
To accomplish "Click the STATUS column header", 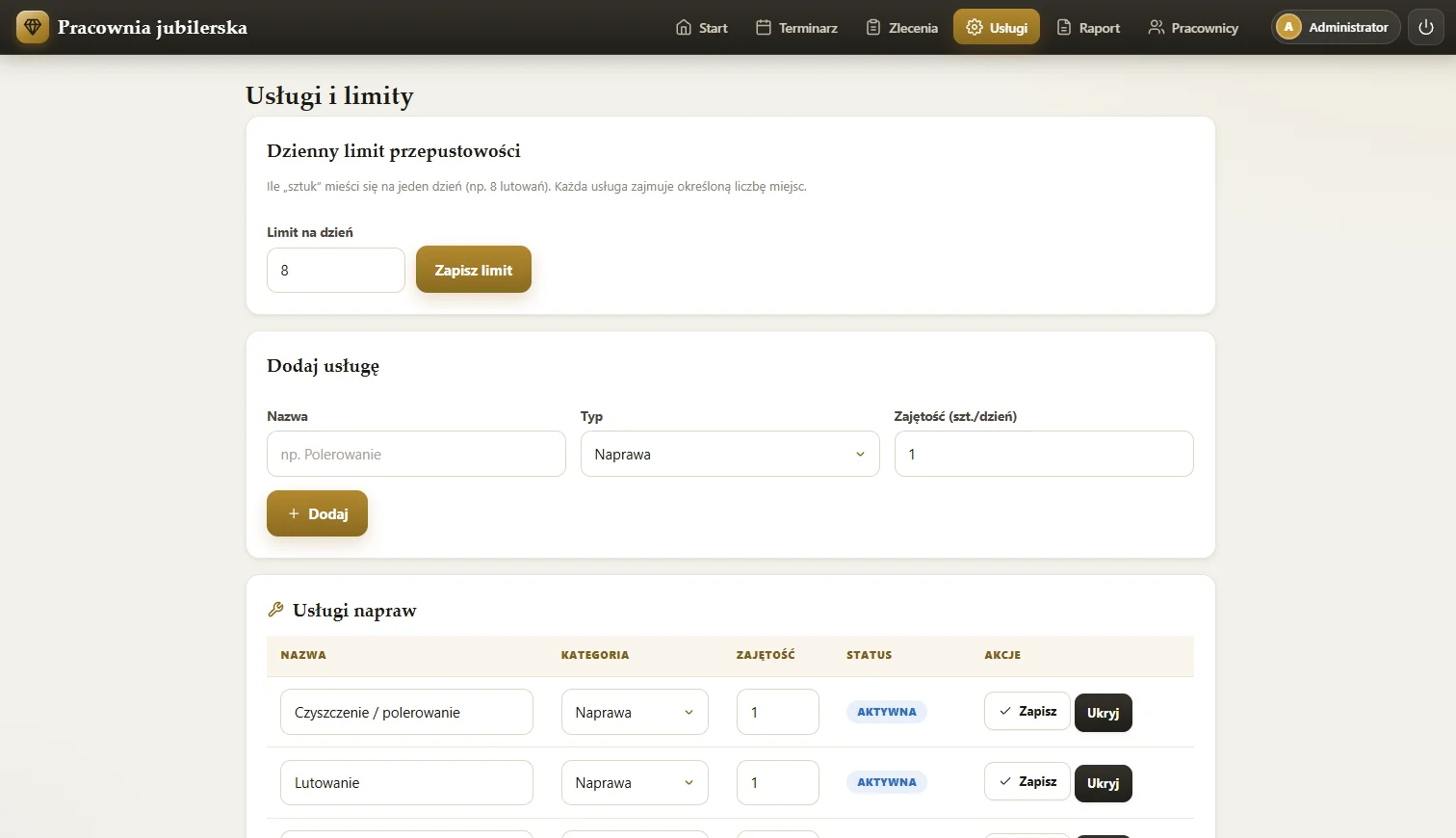I will point(870,655).
